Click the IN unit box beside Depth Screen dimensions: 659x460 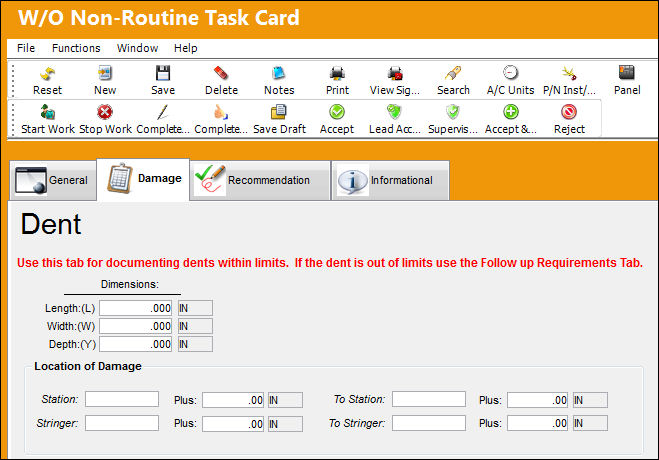195,344
